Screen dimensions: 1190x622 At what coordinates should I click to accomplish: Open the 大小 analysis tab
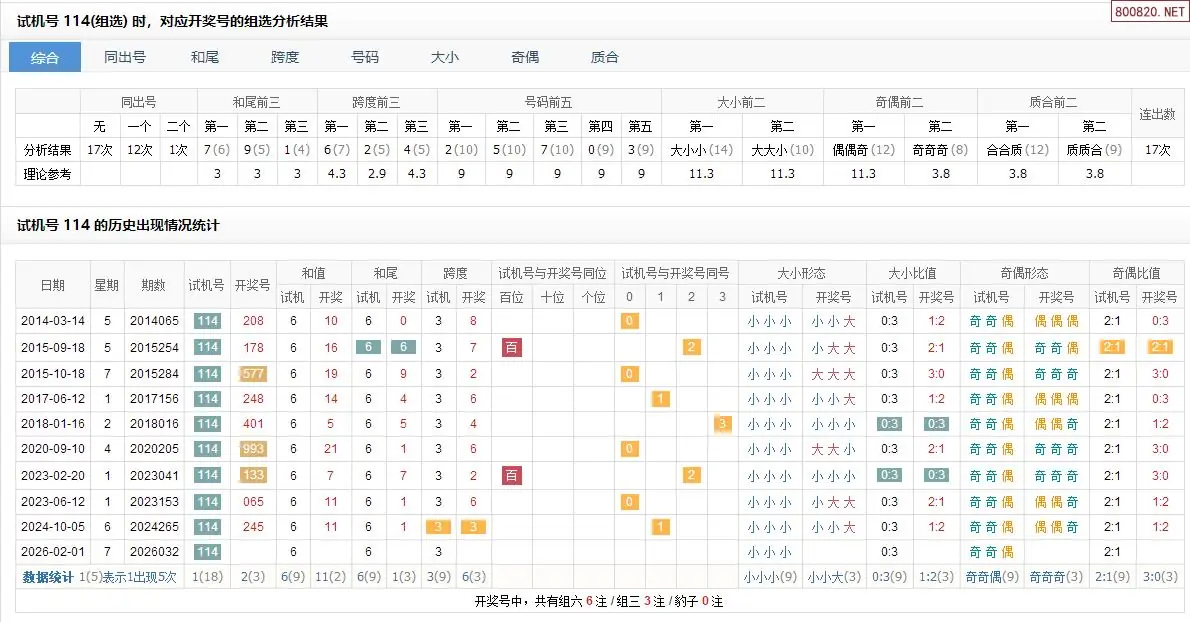click(445, 57)
